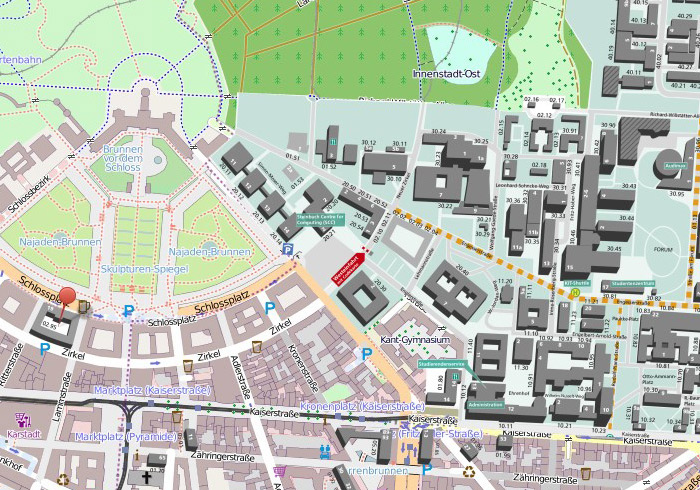Click building number 20.40

point(462,269)
